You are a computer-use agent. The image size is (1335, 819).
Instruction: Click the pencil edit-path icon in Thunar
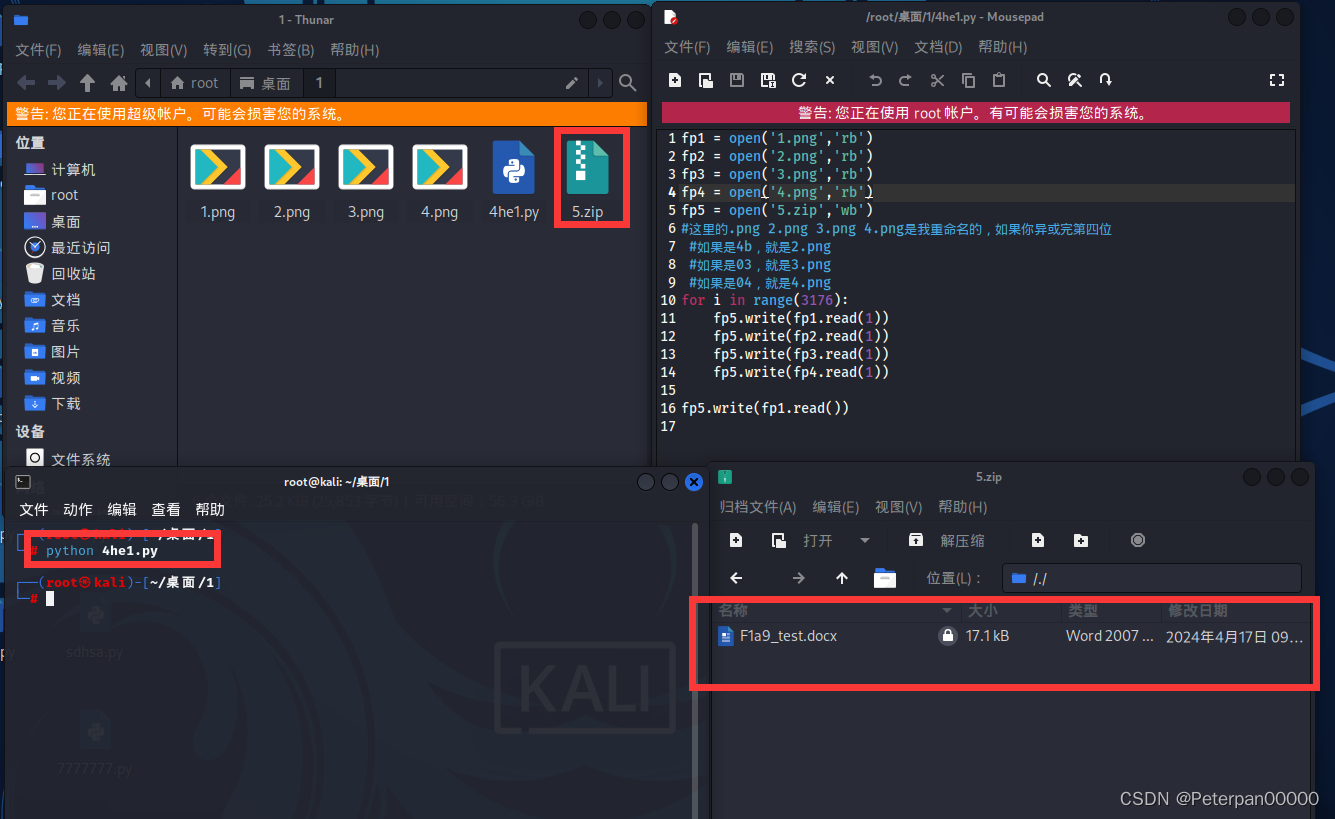(x=572, y=83)
